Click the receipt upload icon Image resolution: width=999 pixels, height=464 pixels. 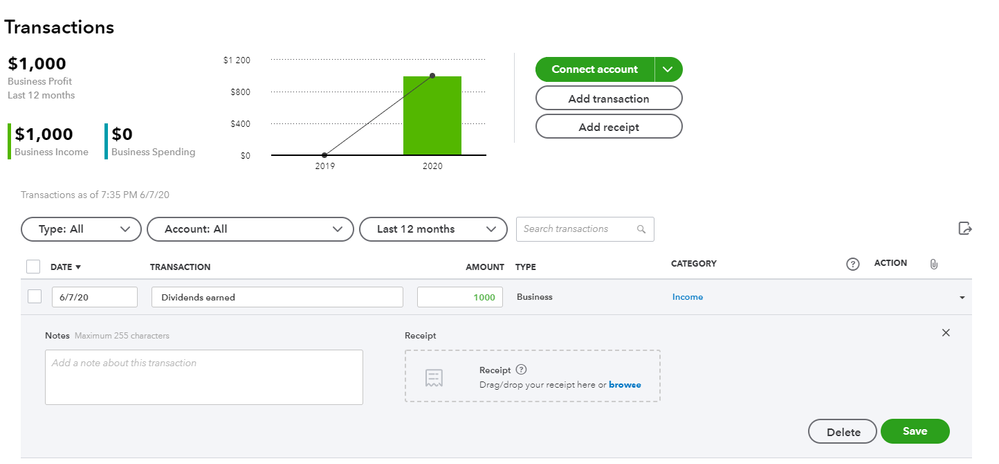pos(434,377)
